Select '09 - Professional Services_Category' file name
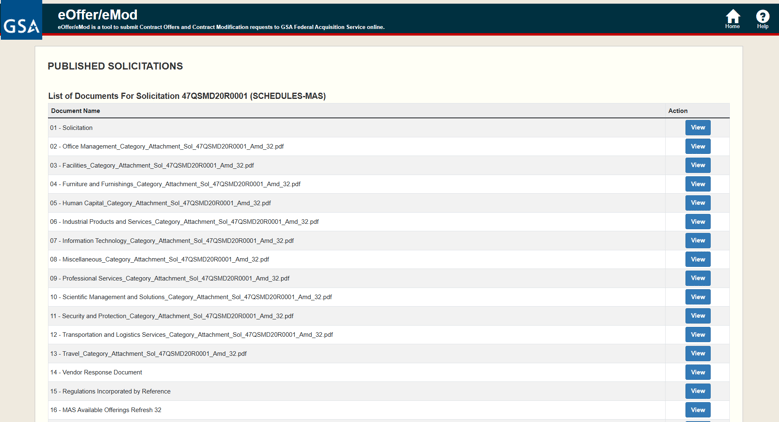This screenshot has height=422, width=779. tap(169, 278)
